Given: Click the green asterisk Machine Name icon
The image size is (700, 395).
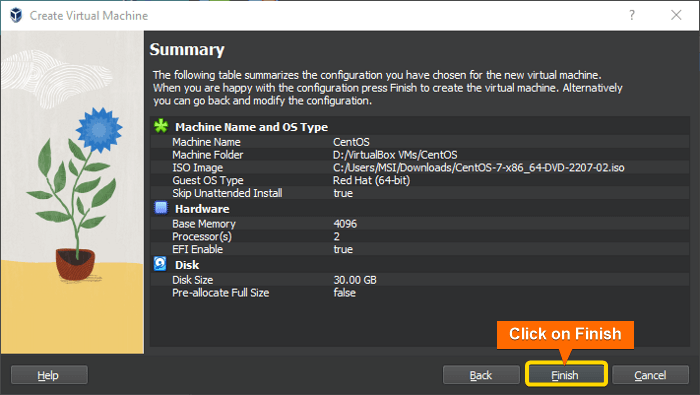Looking at the screenshot, I should click(161, 126).
